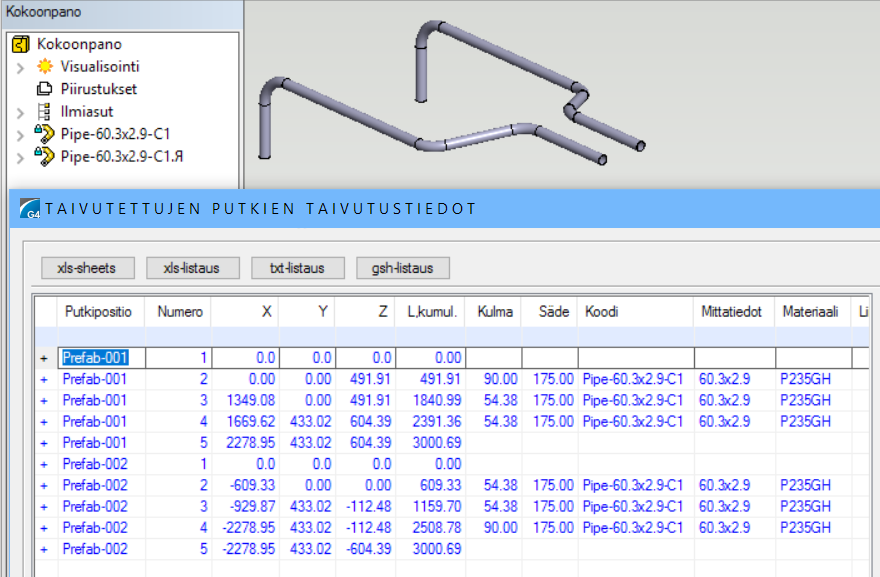Expand the Ilmiasut tree node

point(20,111)
